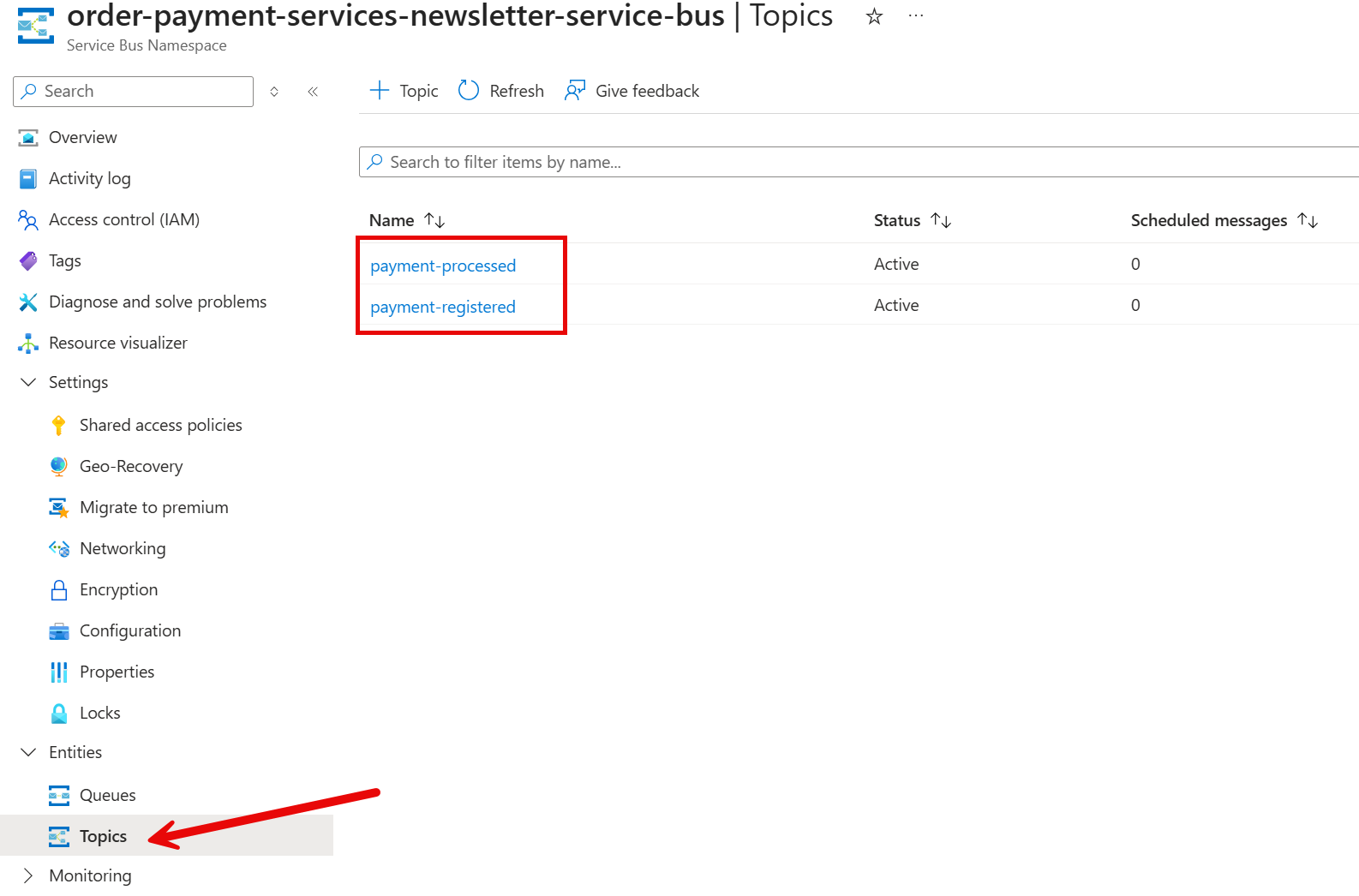Expand the Monitoring section
The image size is (1359, 896).
[28, 875]
